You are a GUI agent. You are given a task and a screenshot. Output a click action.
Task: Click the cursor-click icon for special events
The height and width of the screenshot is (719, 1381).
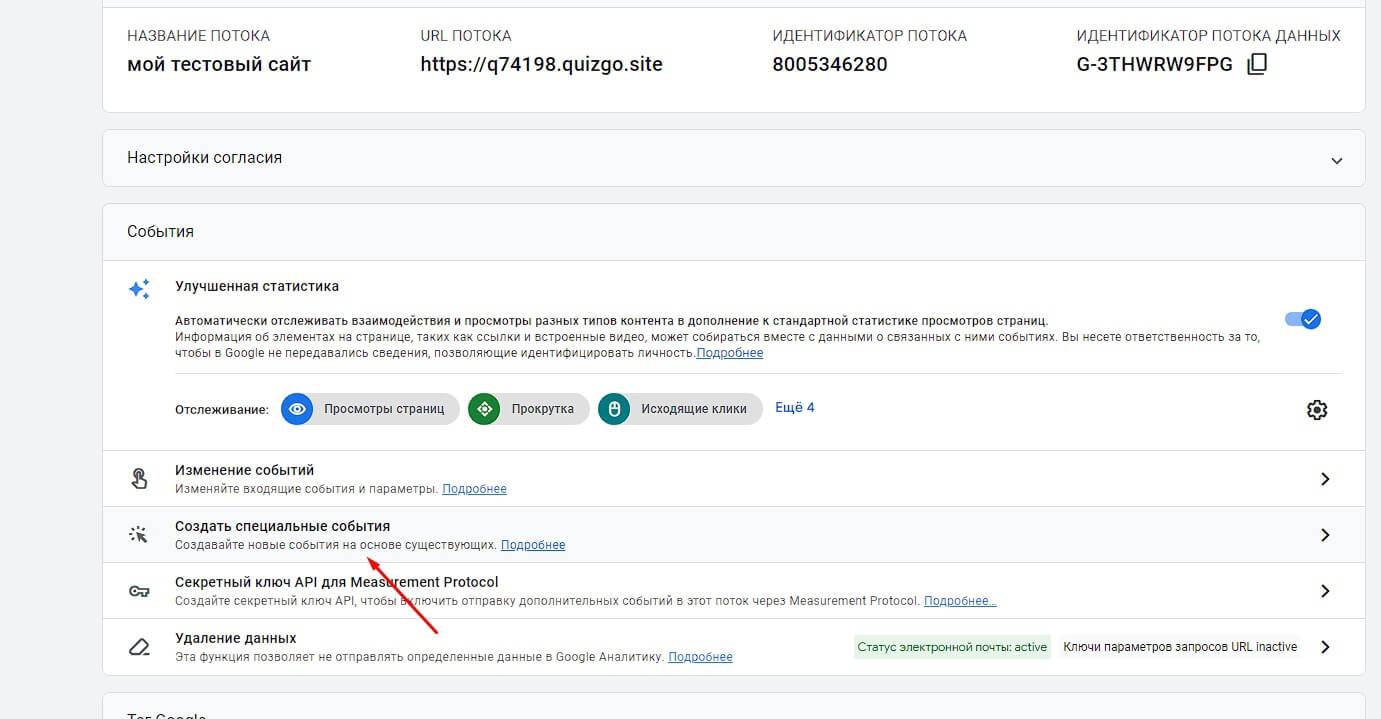pos(139,535)
